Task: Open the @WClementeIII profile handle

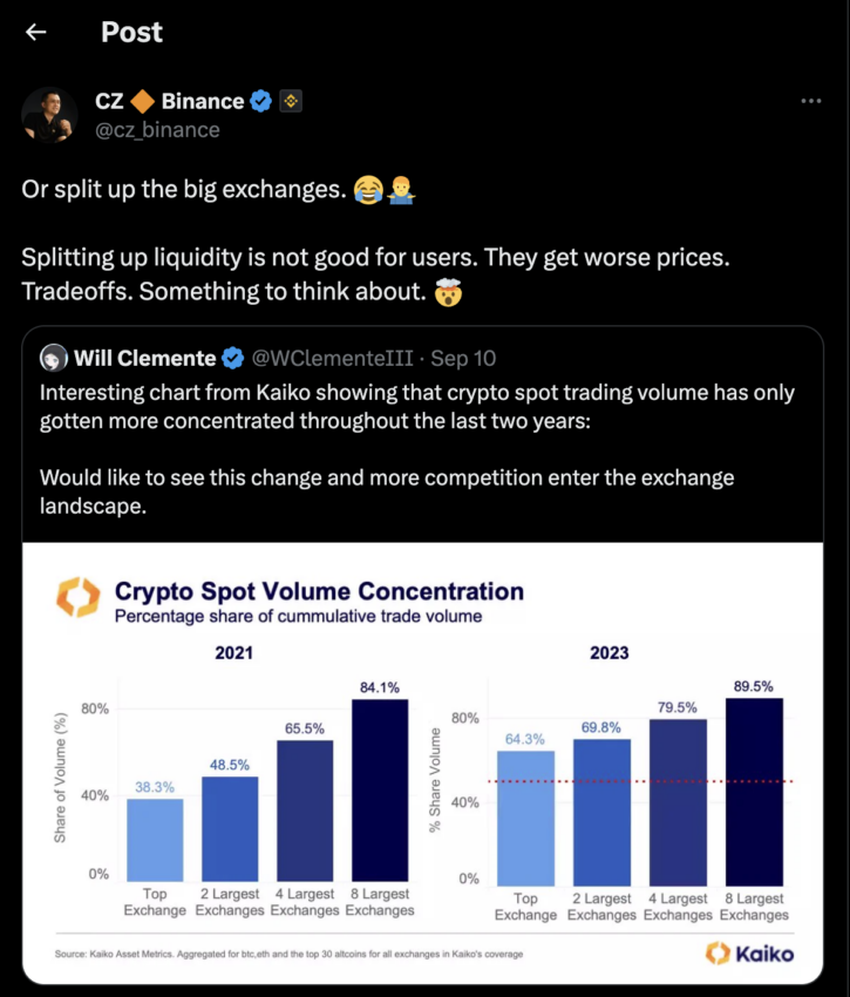Action: click(x=332, y=357)
